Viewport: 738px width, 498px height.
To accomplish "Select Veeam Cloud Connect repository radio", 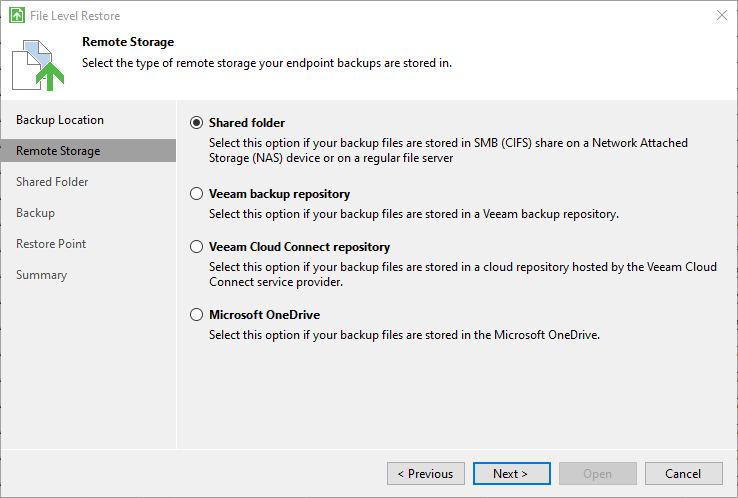I will tap(196, 247).
